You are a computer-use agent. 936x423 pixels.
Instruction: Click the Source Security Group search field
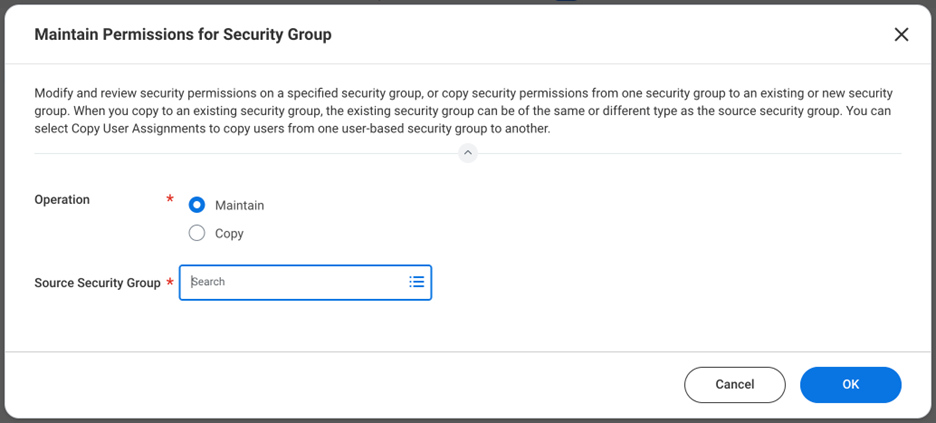pyautogui.click(x=295, y=282)
